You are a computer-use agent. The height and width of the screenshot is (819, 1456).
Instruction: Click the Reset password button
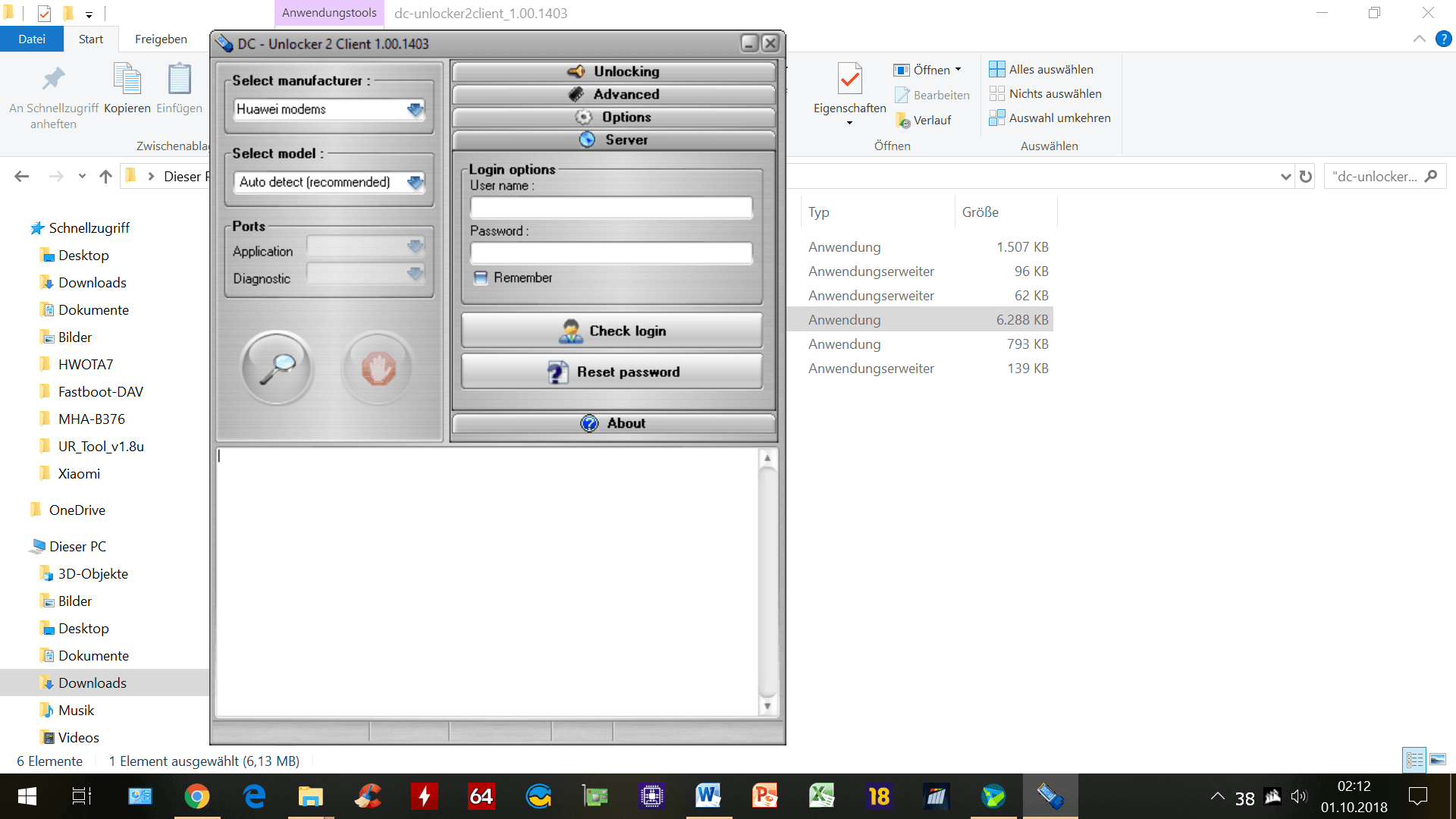(611, 372)
